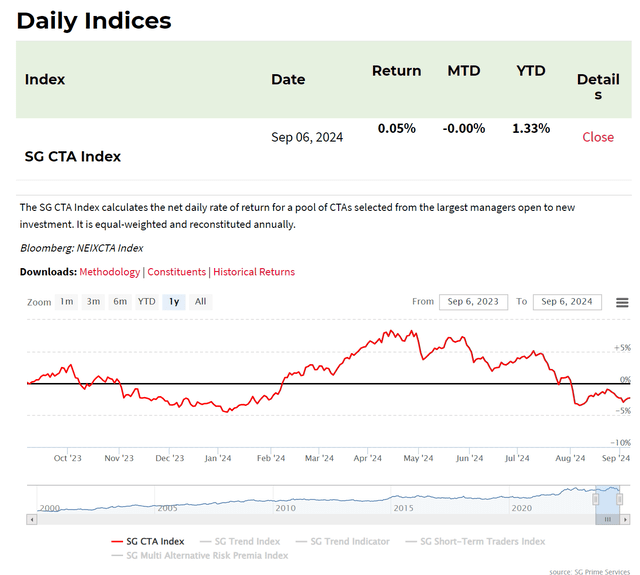Image resolution: width=640 pixels, height=575 pixels.
Task: Select the 1y zoom range
Action: tap(174, 302)
